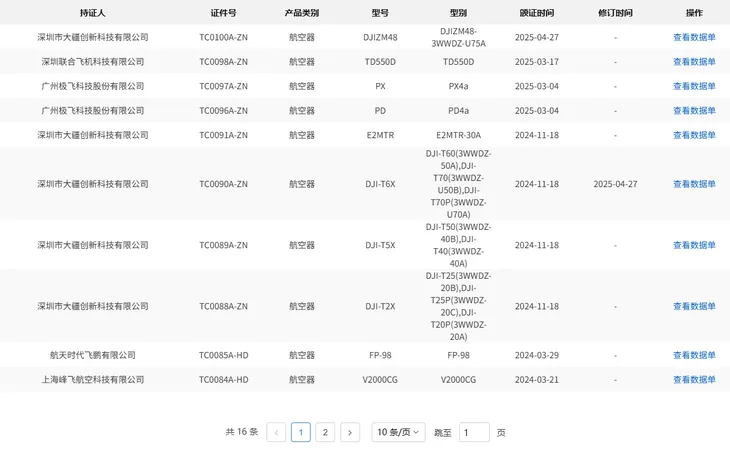Click the previous page arrow
Screen dimensions: 730x453
click(276, 432)
